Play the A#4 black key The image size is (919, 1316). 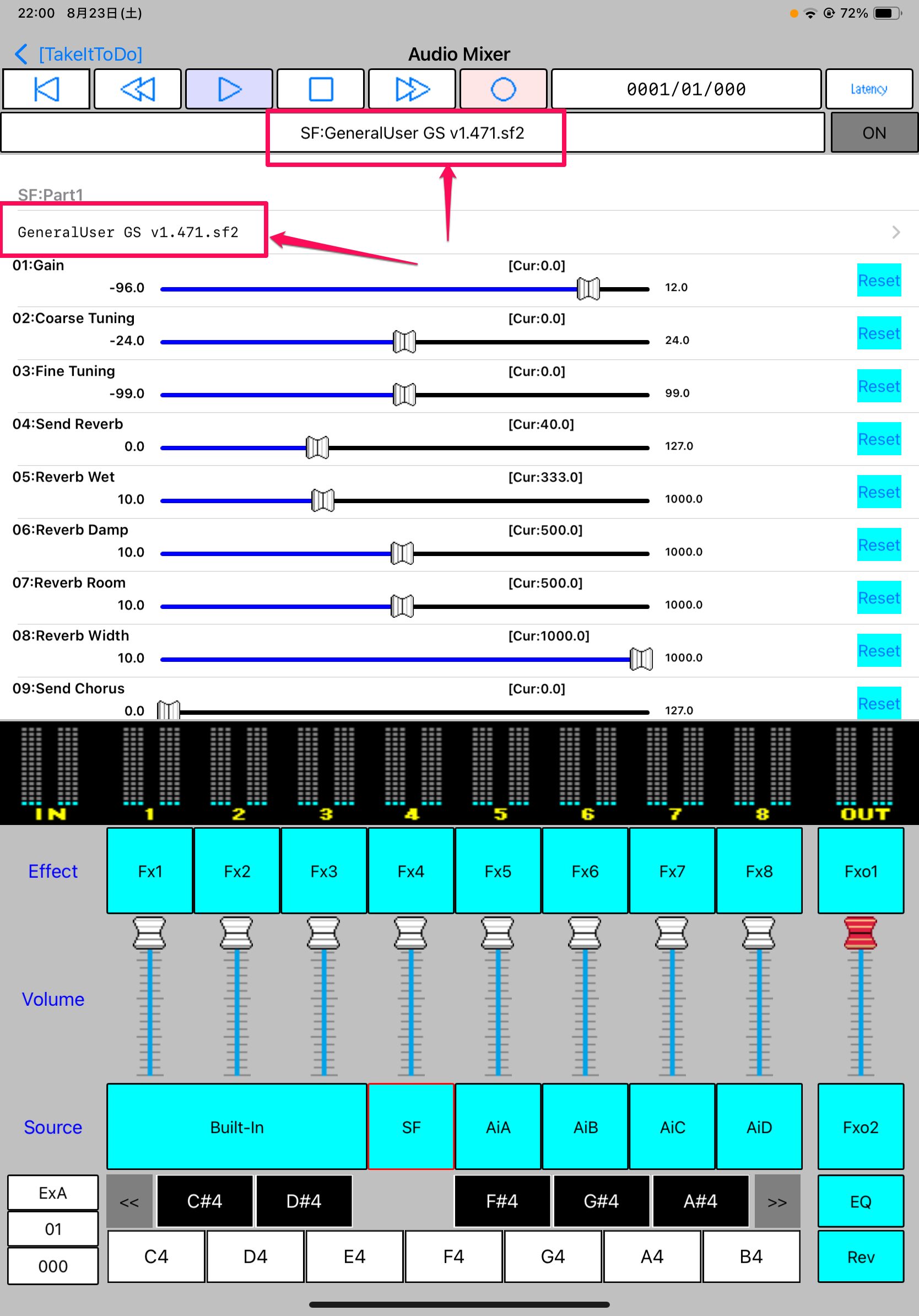point(700,1201)
